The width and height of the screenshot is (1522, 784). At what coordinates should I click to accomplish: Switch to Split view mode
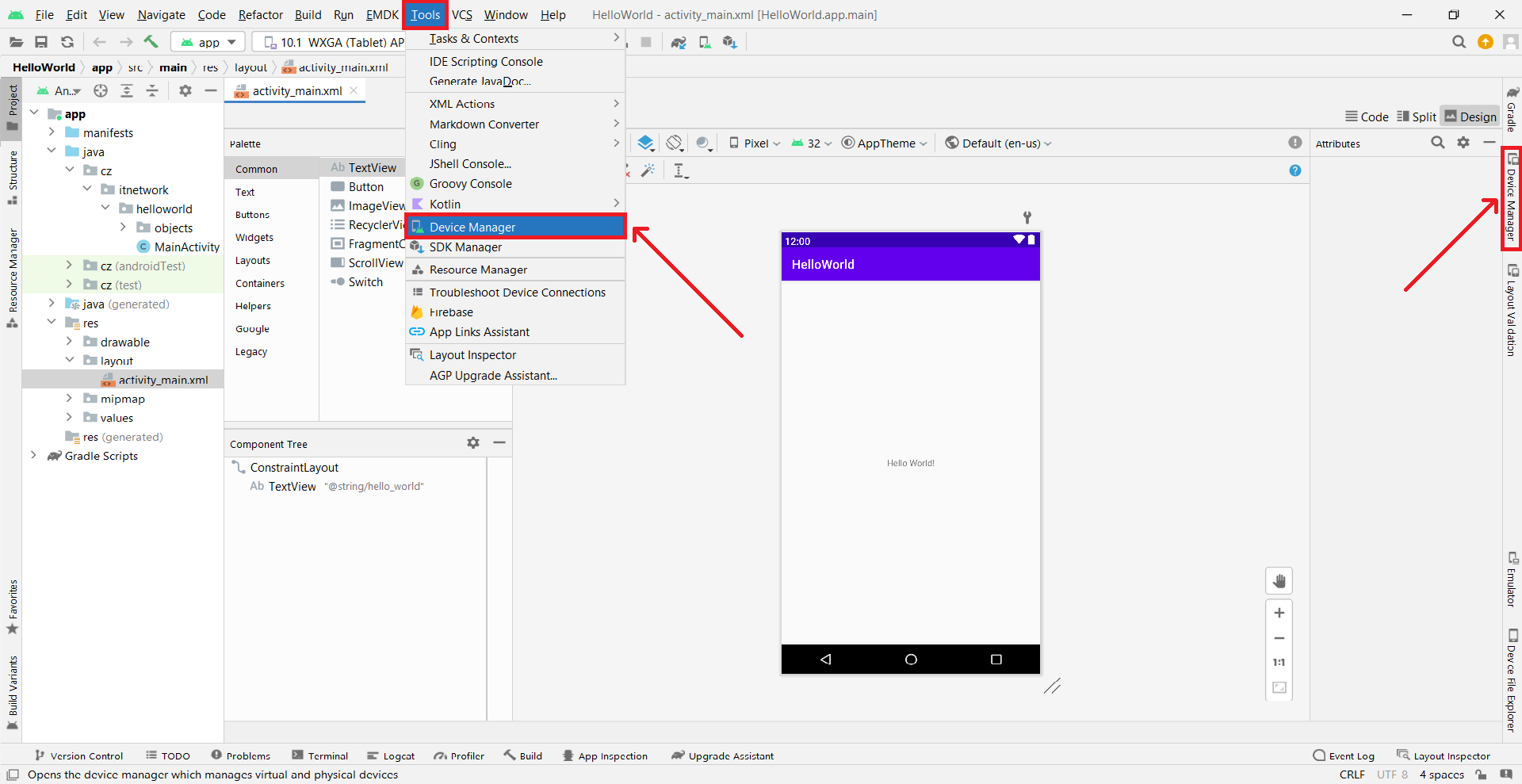coord(1416,117)
